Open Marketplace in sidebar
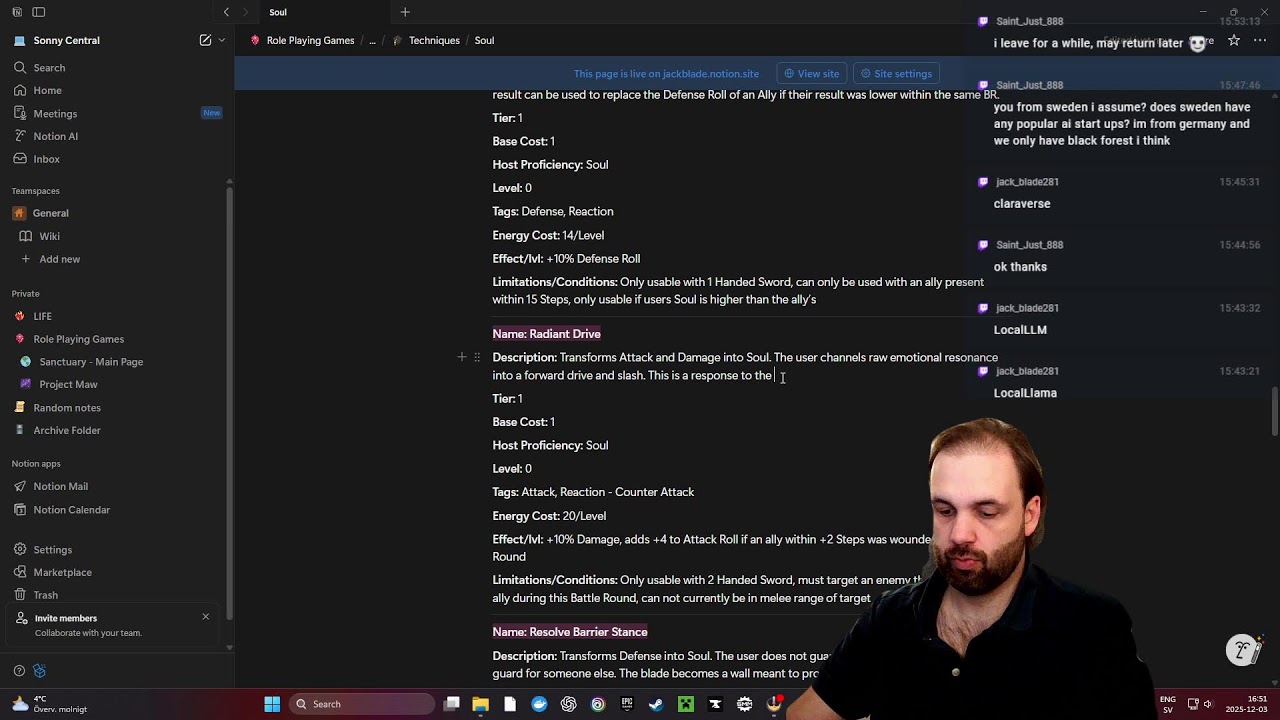1280x720 pixels. coord(62,572)
